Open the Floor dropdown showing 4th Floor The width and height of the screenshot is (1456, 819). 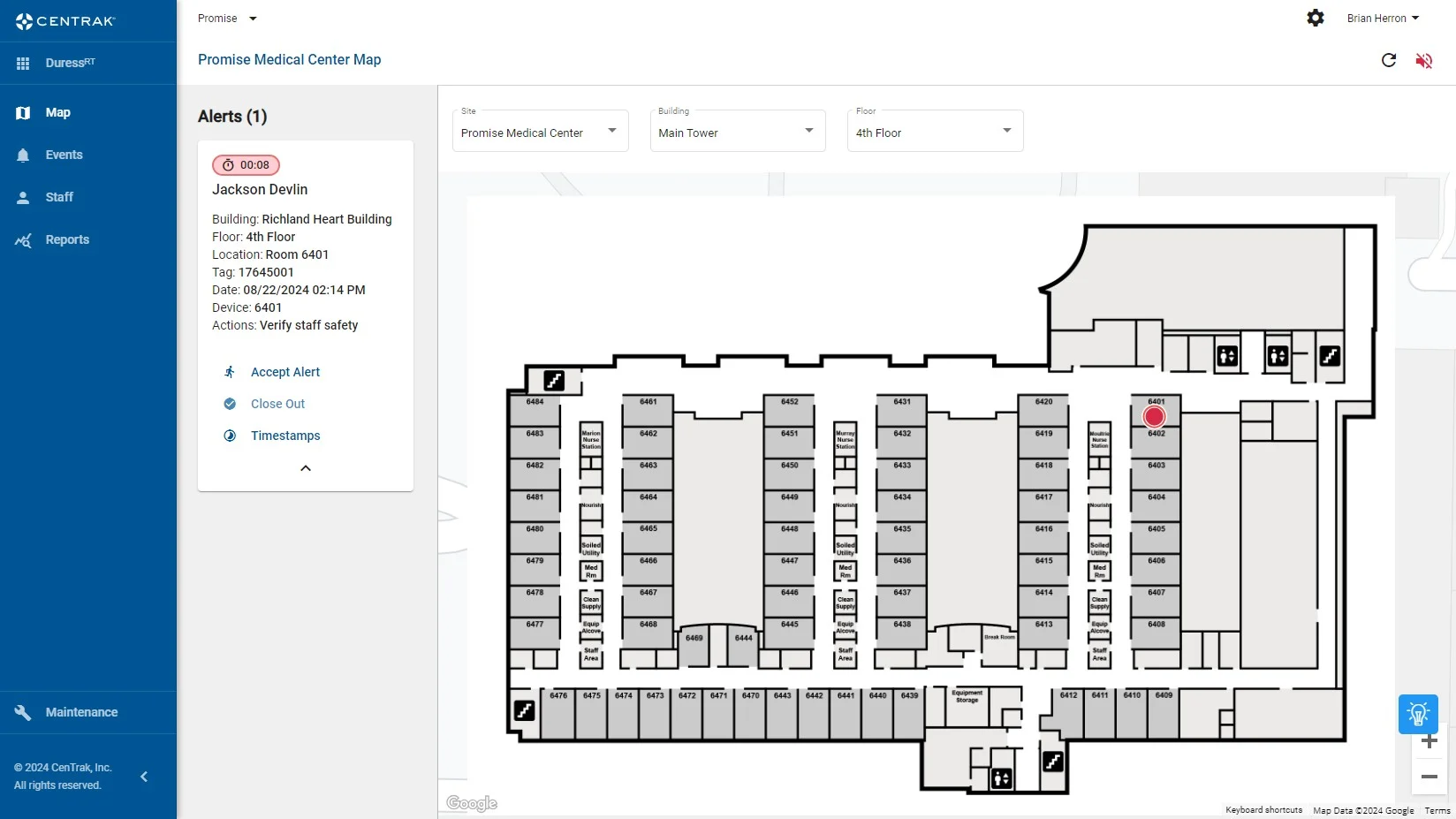936,131
